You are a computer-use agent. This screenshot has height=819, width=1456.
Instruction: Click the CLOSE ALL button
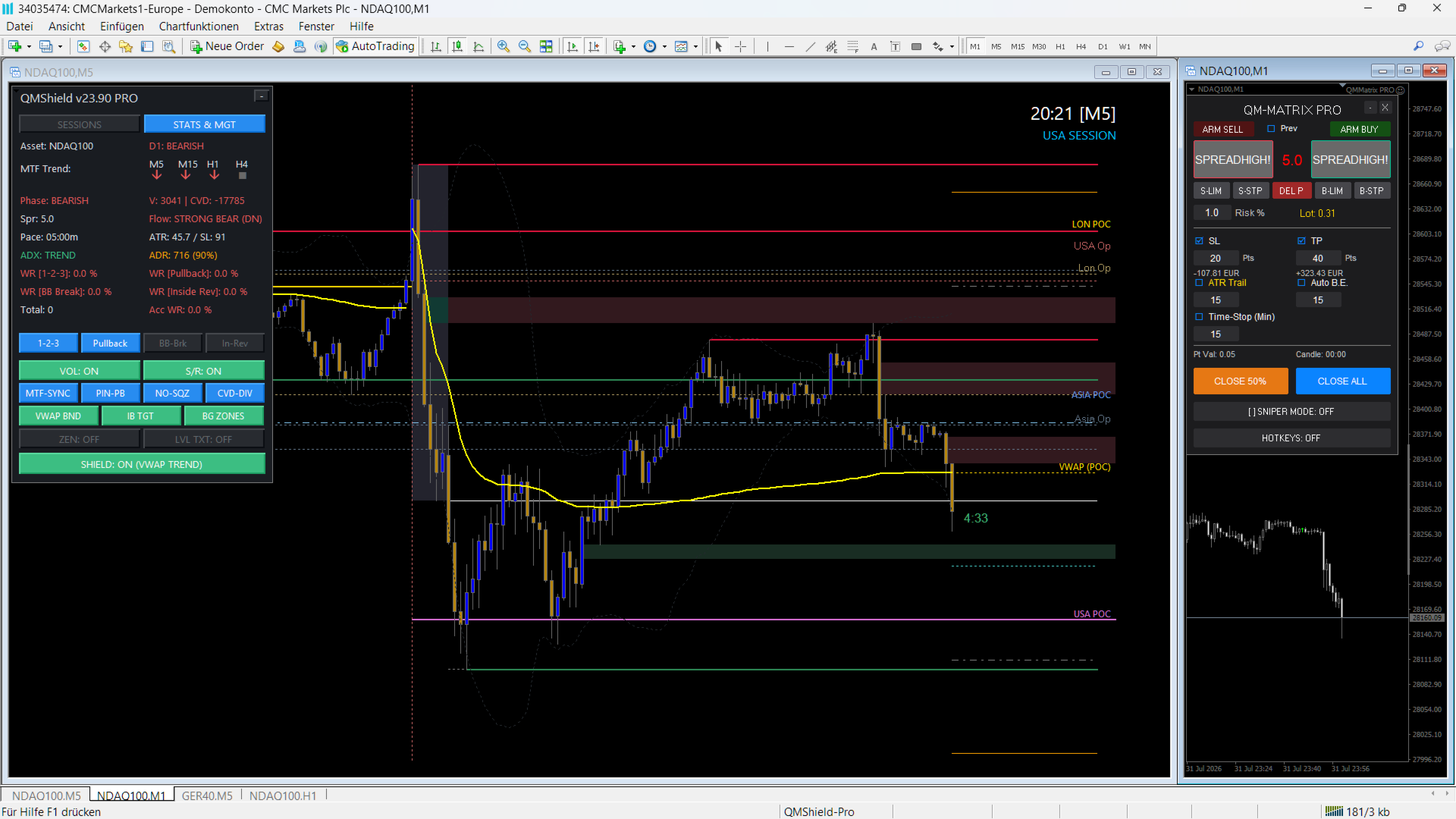coord(1343,381)
